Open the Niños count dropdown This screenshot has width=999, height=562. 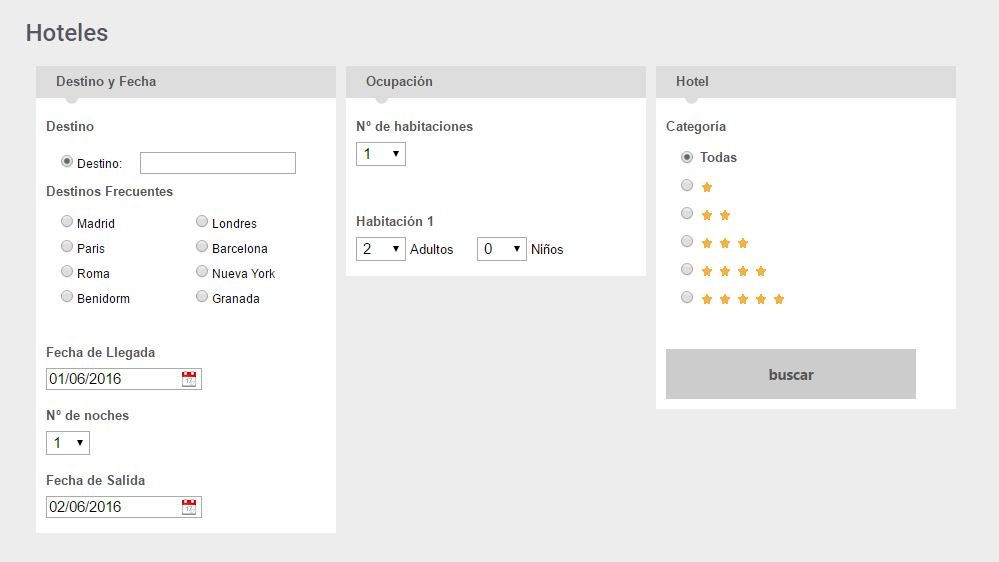[x=502, y=249]
